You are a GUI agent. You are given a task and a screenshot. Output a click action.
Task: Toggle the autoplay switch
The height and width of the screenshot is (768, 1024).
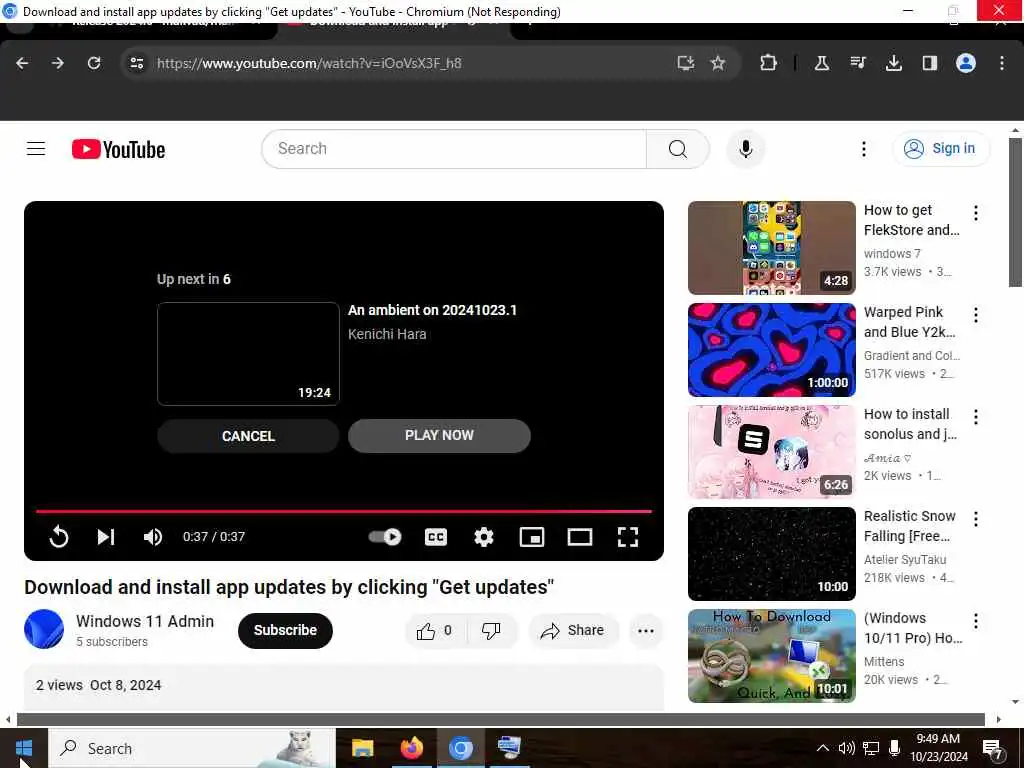385,537
